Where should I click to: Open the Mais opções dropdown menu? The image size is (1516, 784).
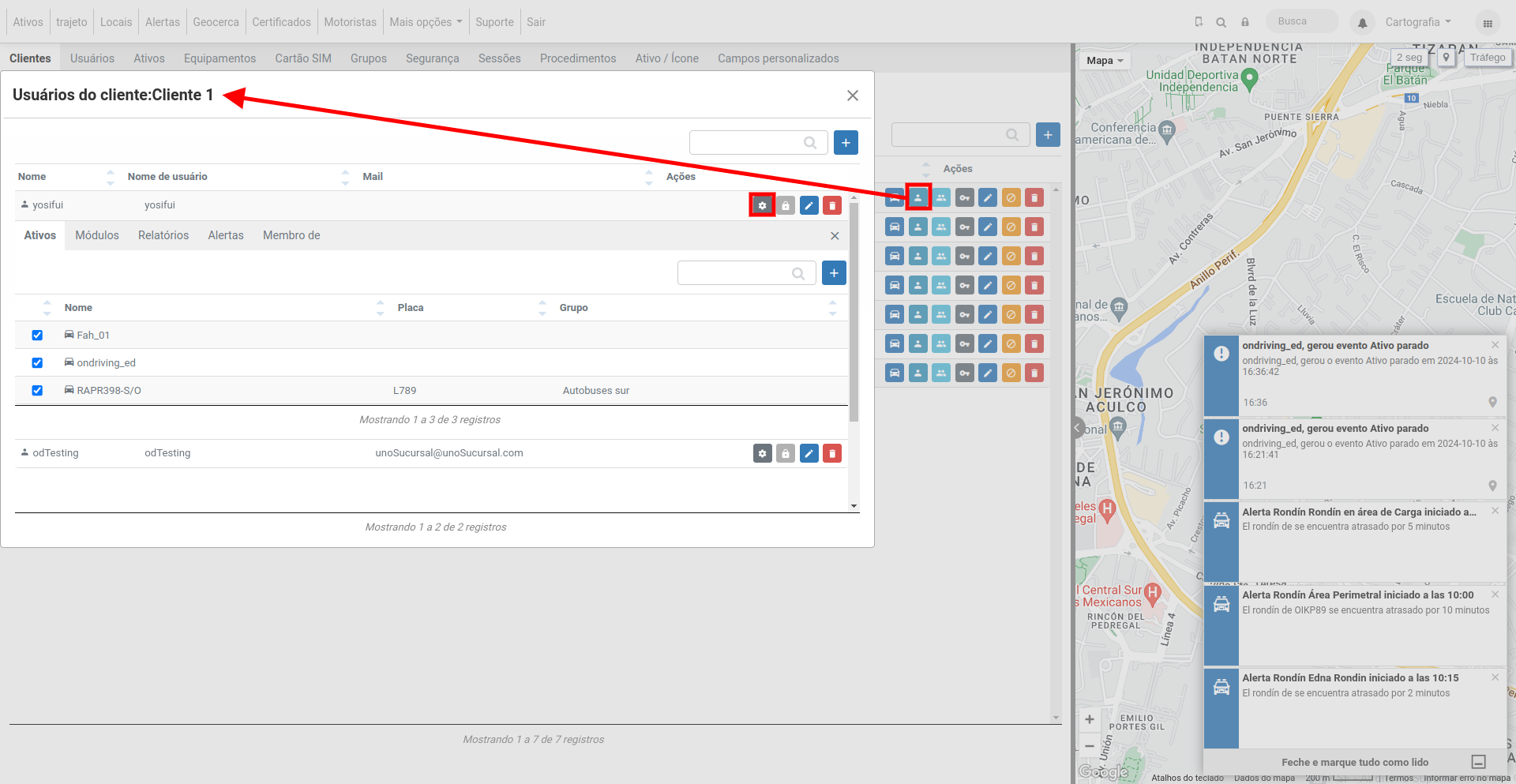[x=426, y=22]
